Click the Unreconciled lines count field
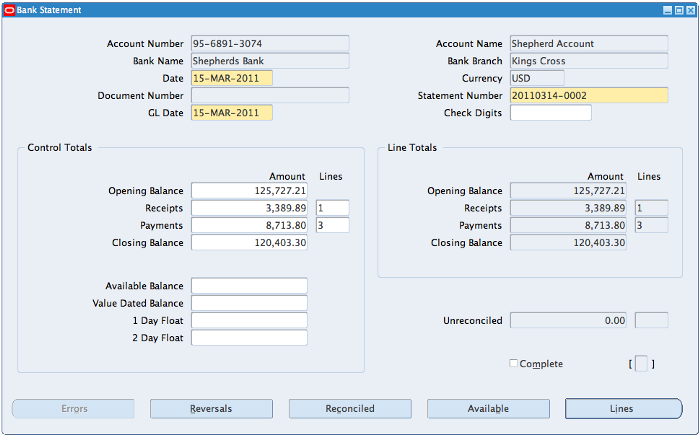The height and width of the screenshot is (437, 700). tap(651, 320)
